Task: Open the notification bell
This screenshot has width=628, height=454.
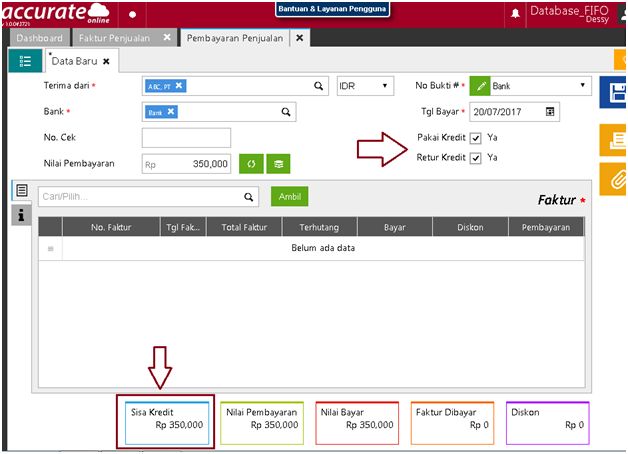Action: coord(515,13)
